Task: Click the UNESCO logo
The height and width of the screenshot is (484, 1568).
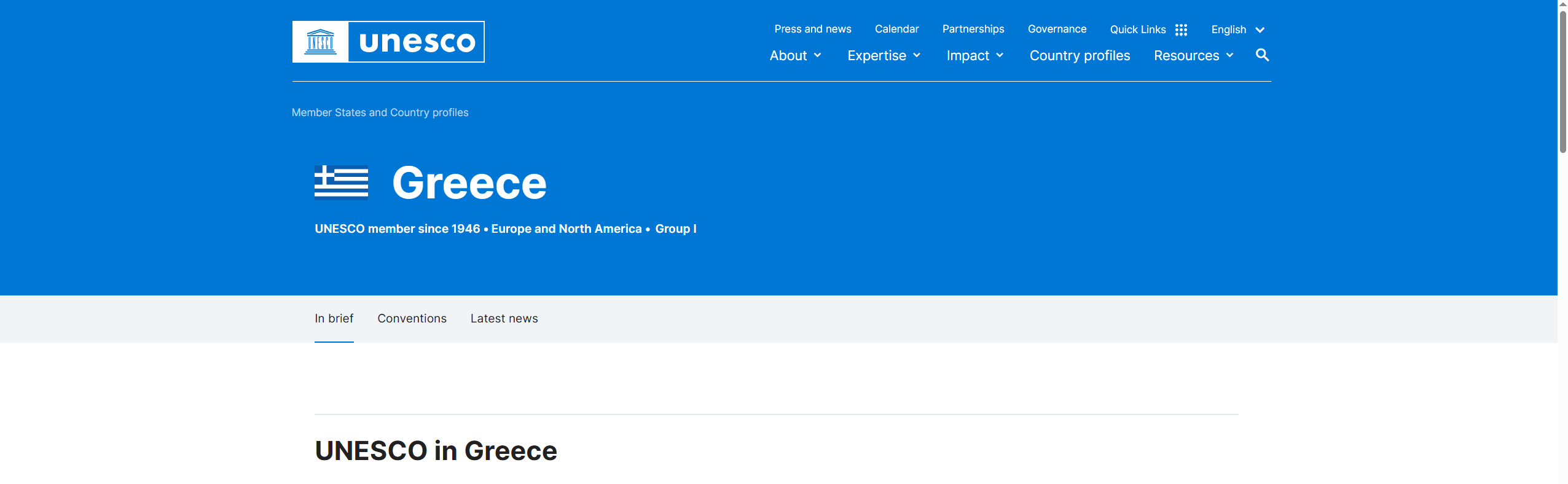Action: tap(388, 42)
